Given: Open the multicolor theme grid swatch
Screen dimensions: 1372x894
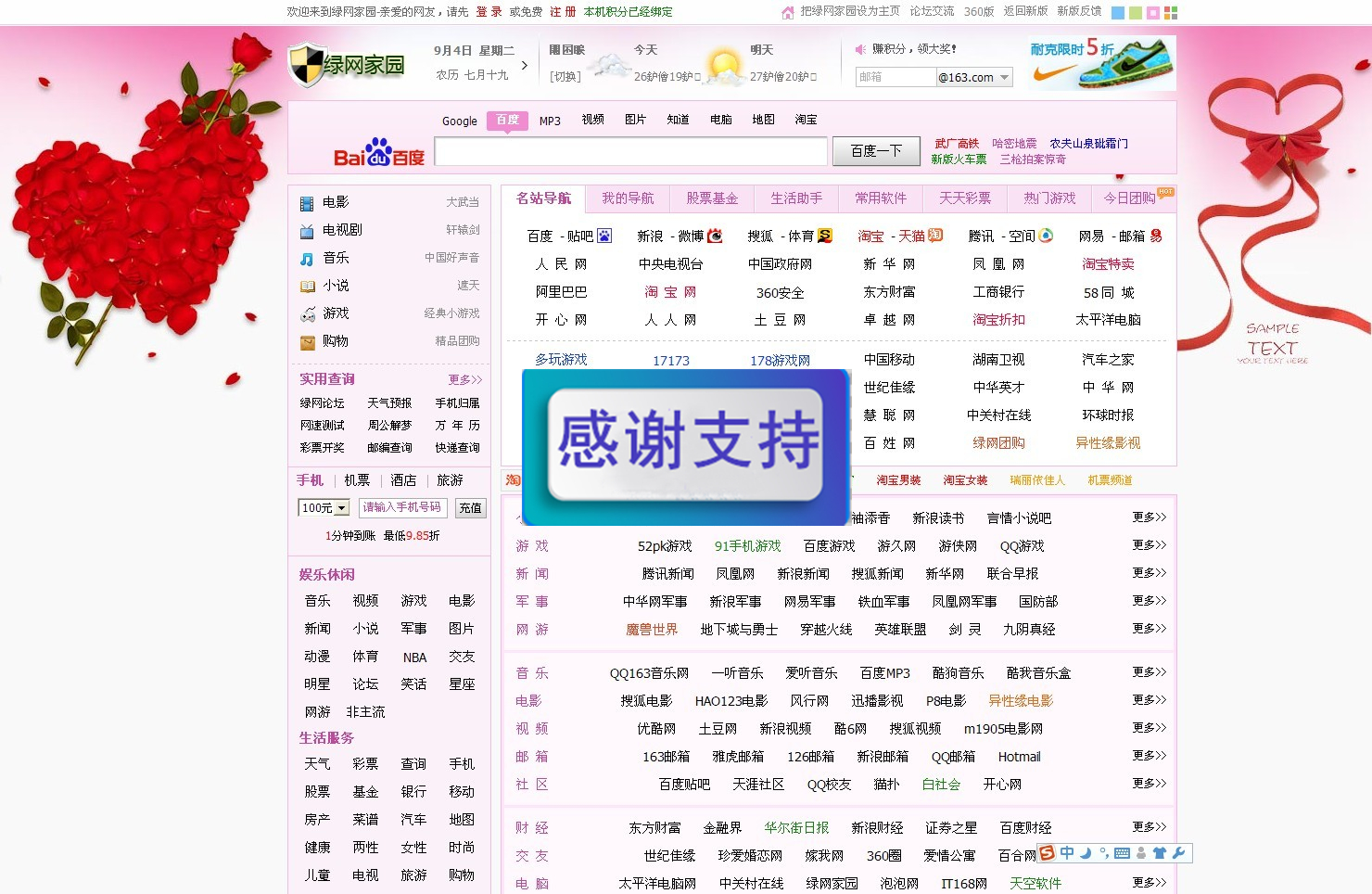Looking at the screenshot, I should (1170, 13).
